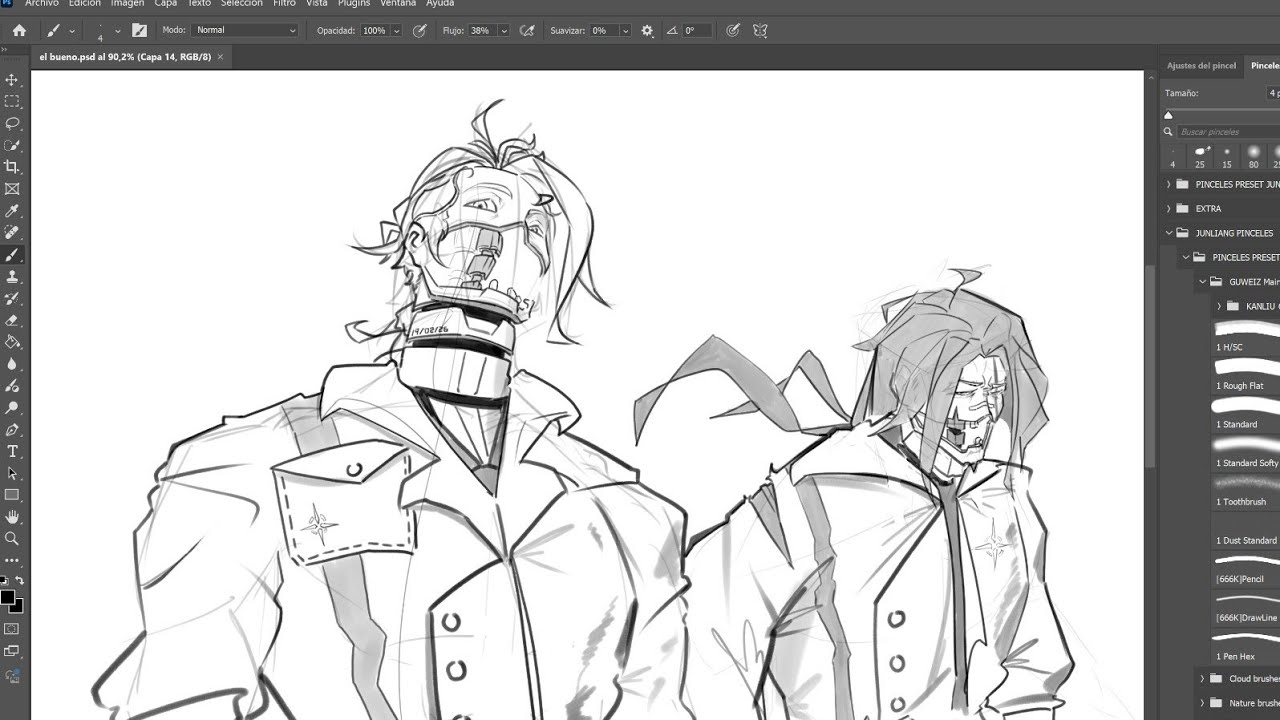Swap foreground and background colors

coord(19,580)
